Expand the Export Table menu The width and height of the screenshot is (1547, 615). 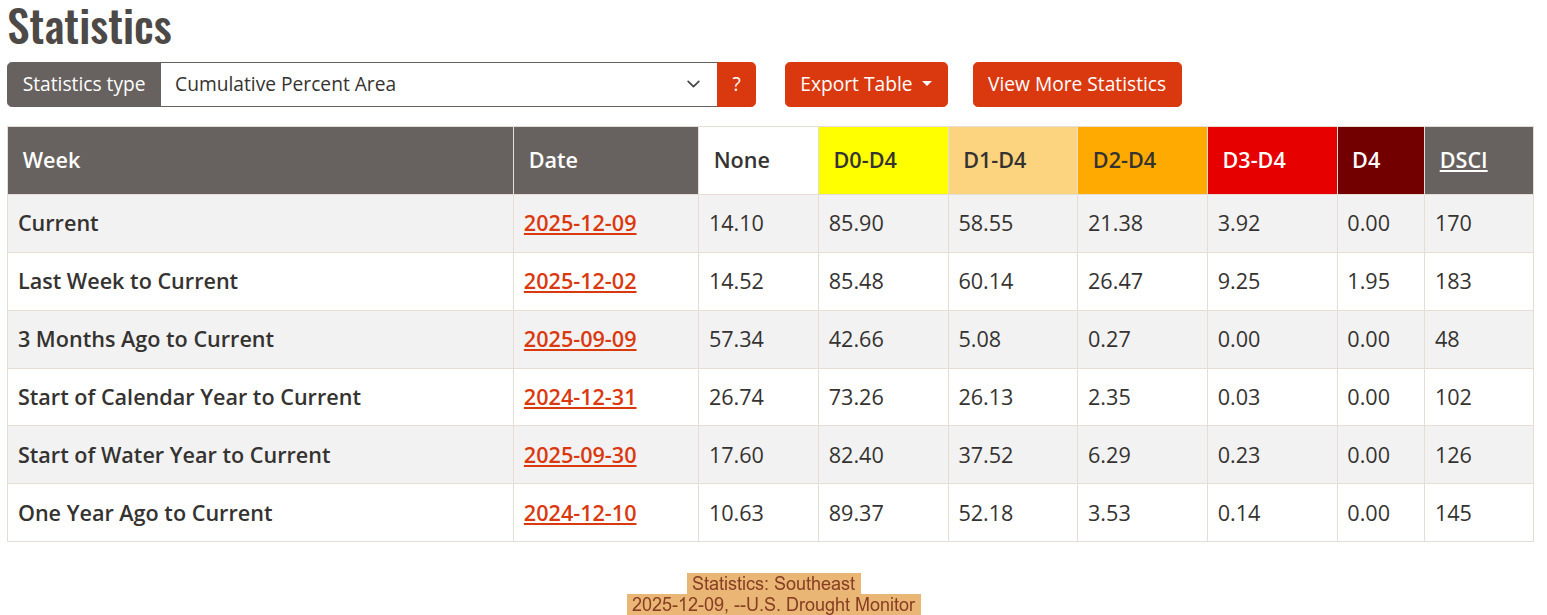(865, 84)
